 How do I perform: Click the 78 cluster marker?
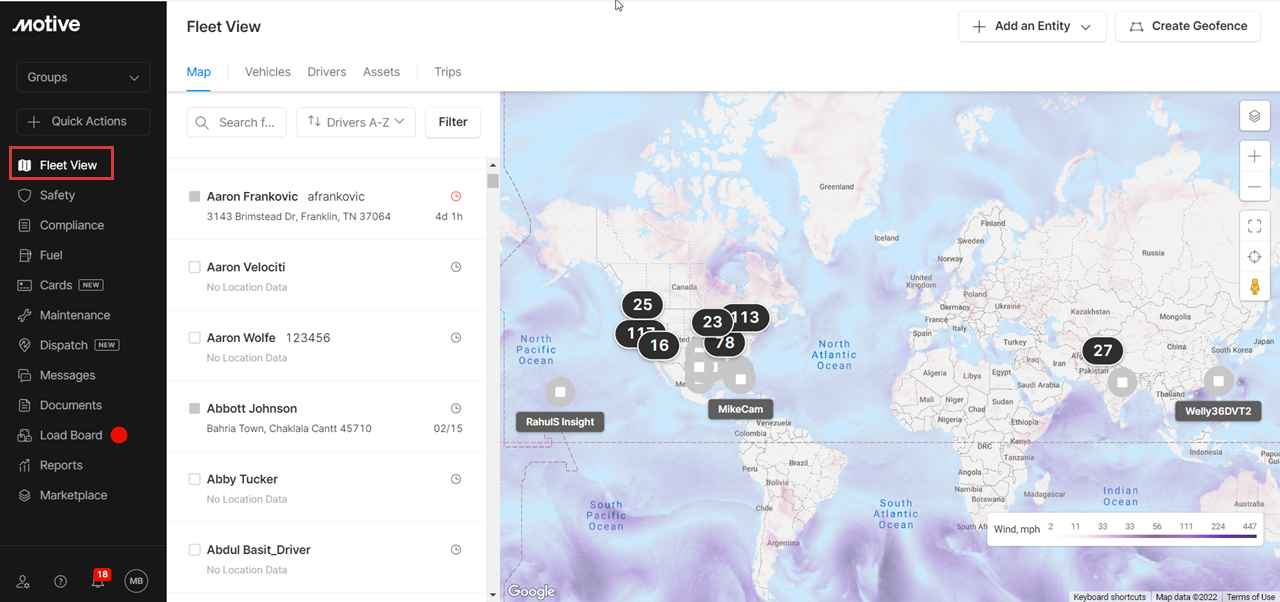pyautogui.click(x=726, y=343)
